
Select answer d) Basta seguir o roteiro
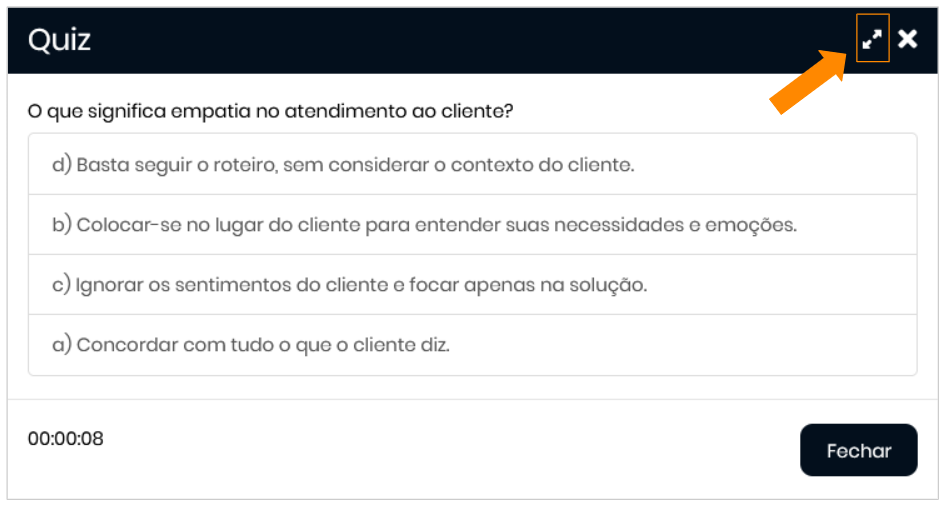click(343, 165)
